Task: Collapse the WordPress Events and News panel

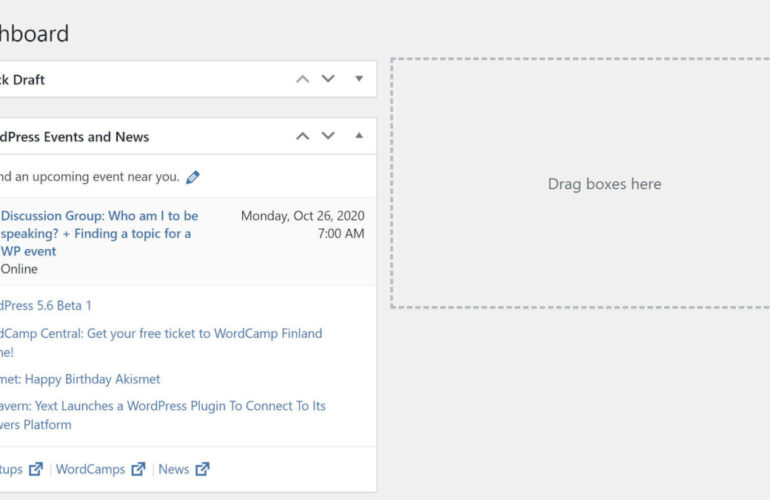Action: click(359, 136)
